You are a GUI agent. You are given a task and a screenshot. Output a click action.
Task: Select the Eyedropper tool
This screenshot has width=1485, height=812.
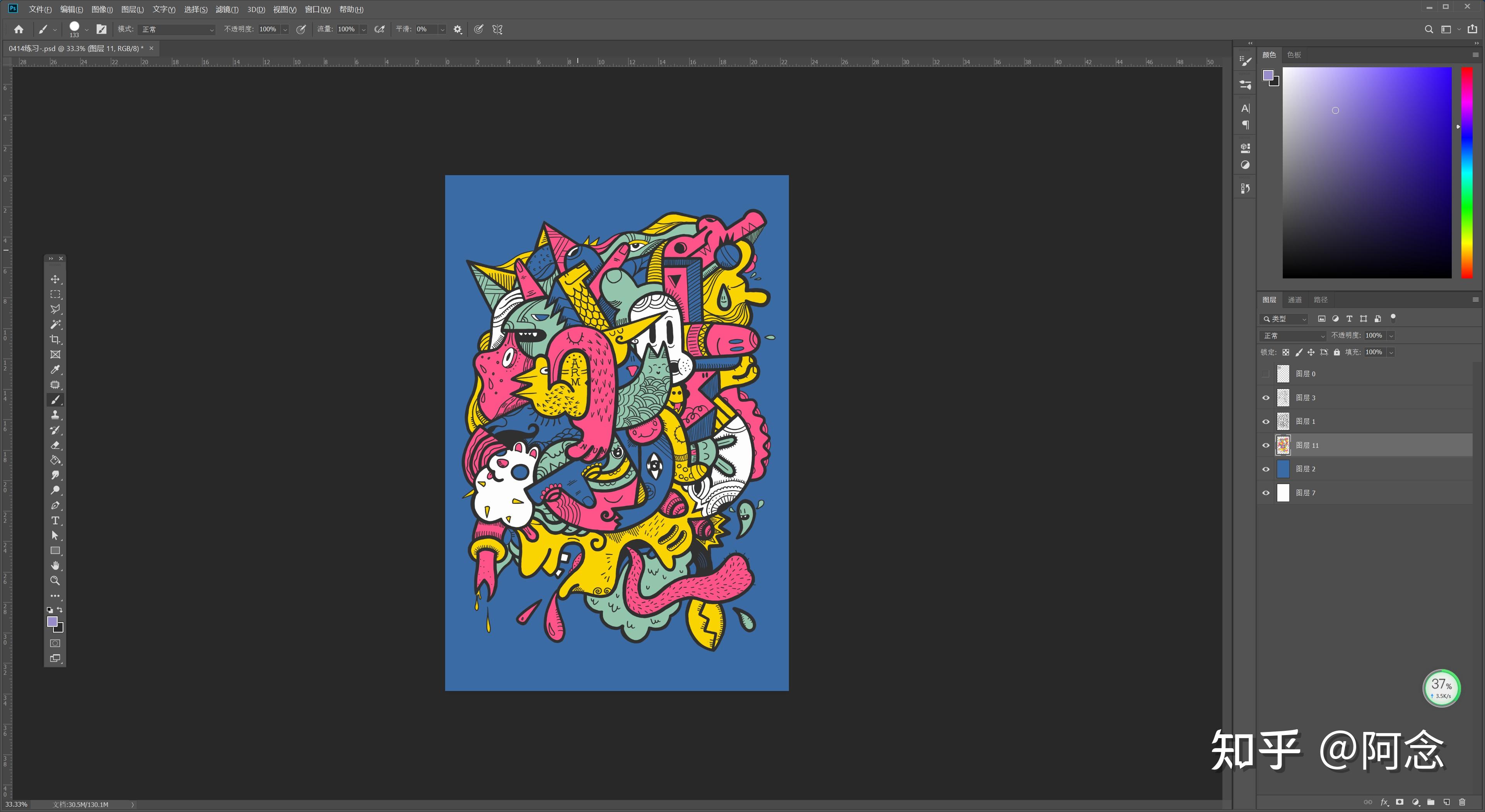point(55,369)
